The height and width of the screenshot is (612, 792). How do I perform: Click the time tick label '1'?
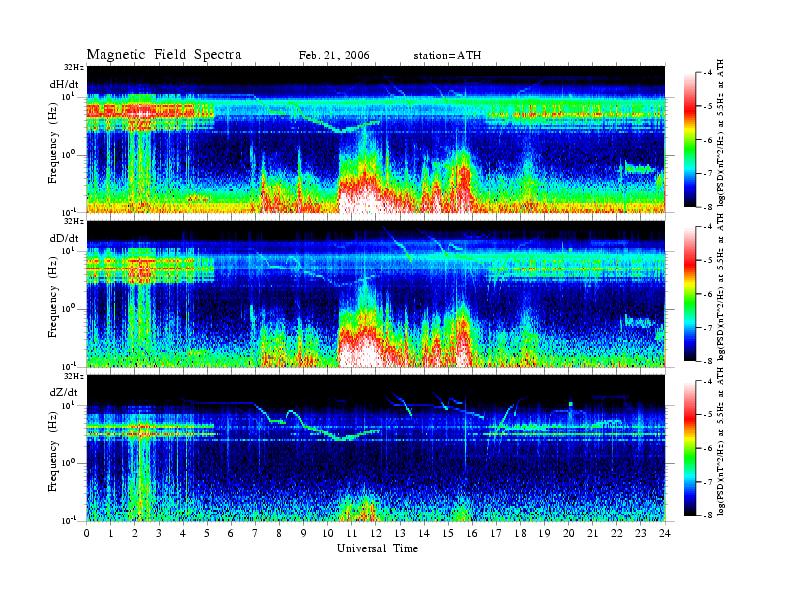point(111,534)
